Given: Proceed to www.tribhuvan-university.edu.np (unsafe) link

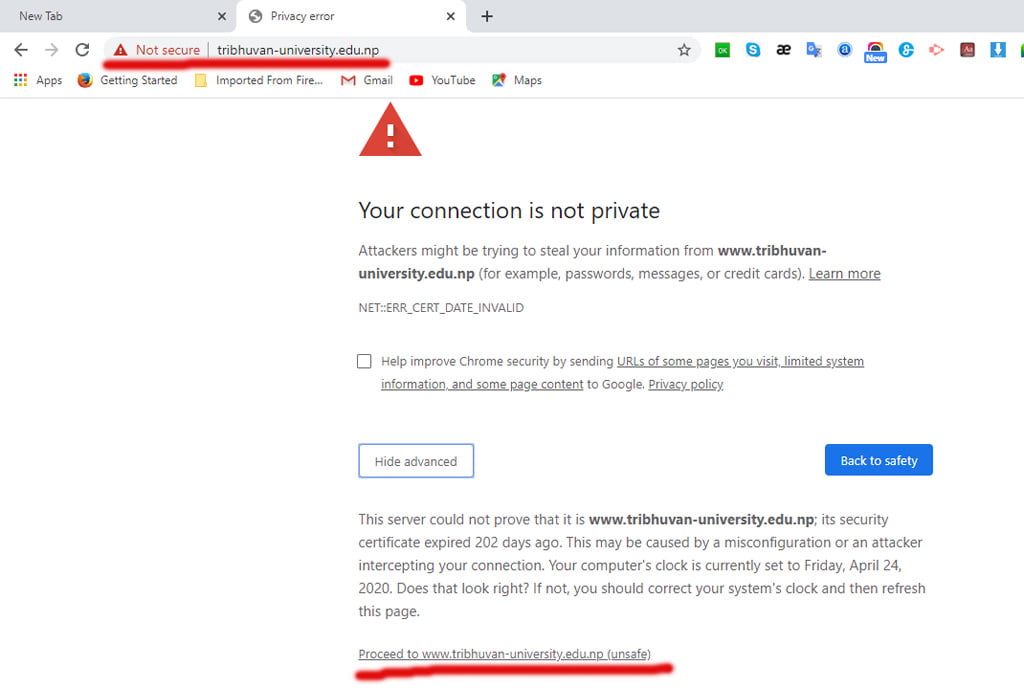Looking at the screenshot, I should (504, 654).
